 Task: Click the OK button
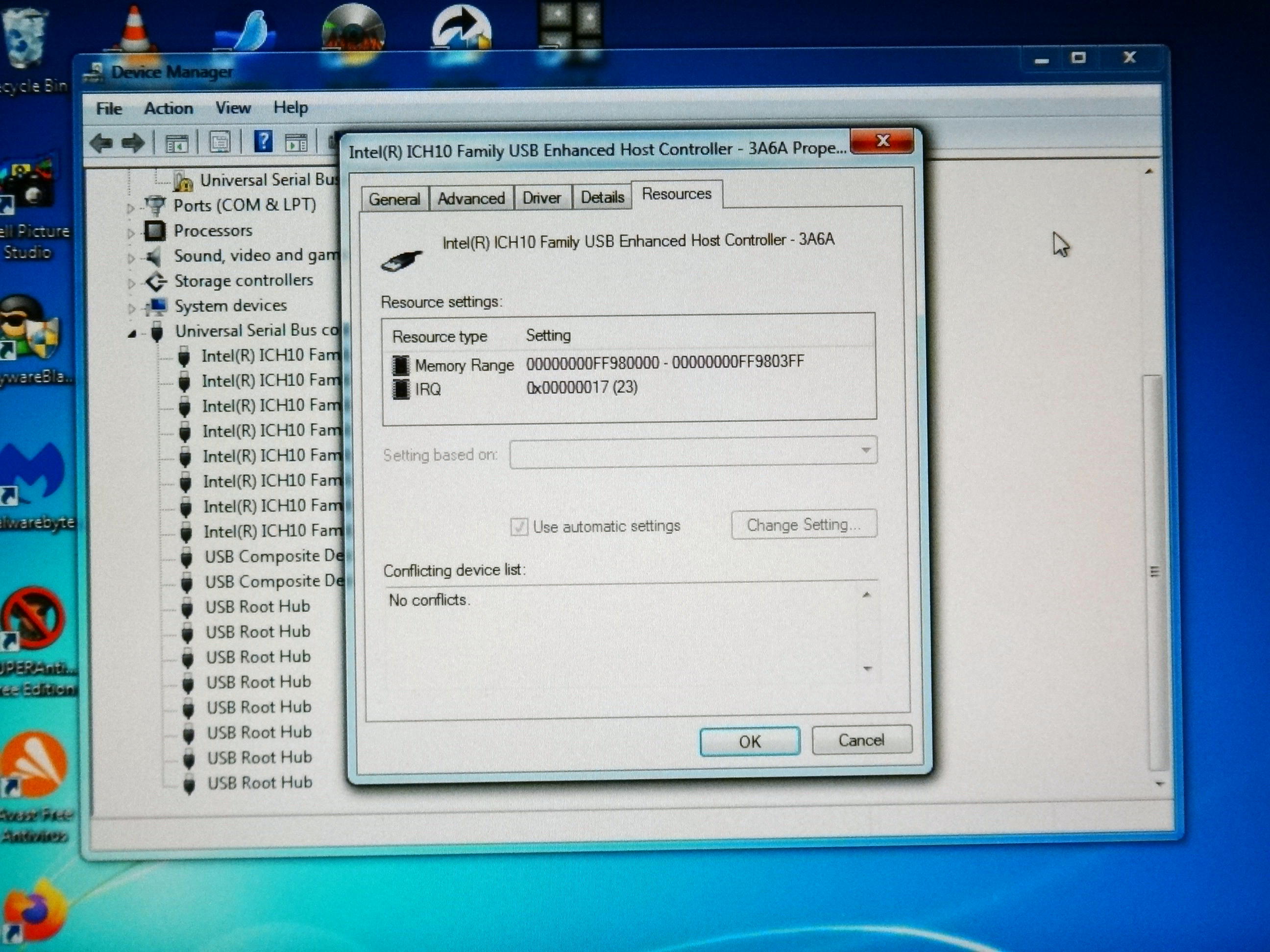point(750,741)
